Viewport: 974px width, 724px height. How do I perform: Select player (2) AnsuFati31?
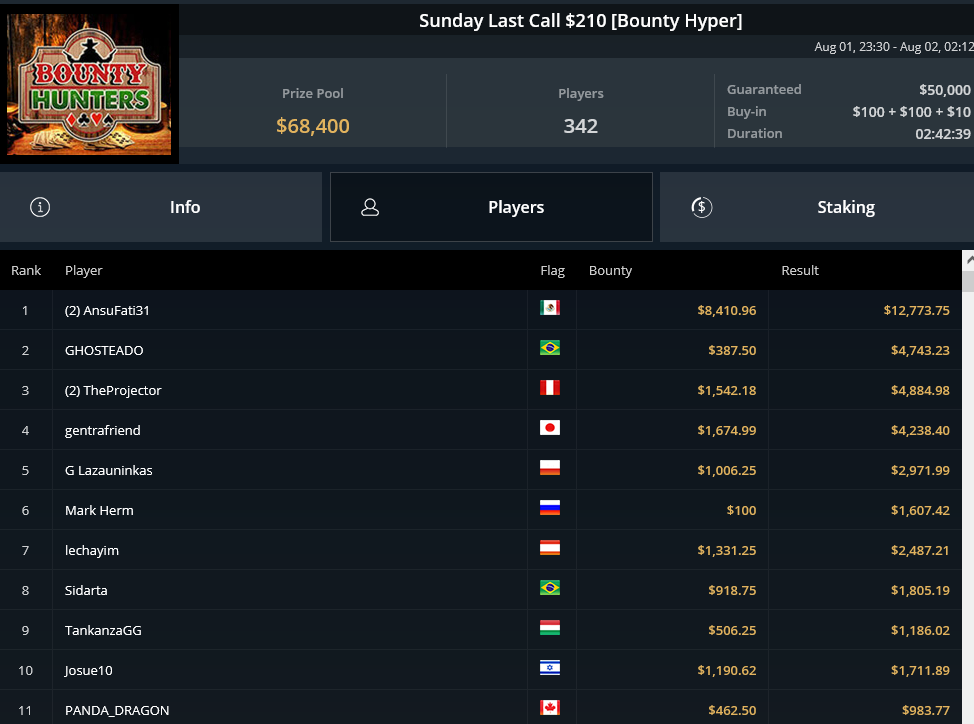click(x=107, y=310)
